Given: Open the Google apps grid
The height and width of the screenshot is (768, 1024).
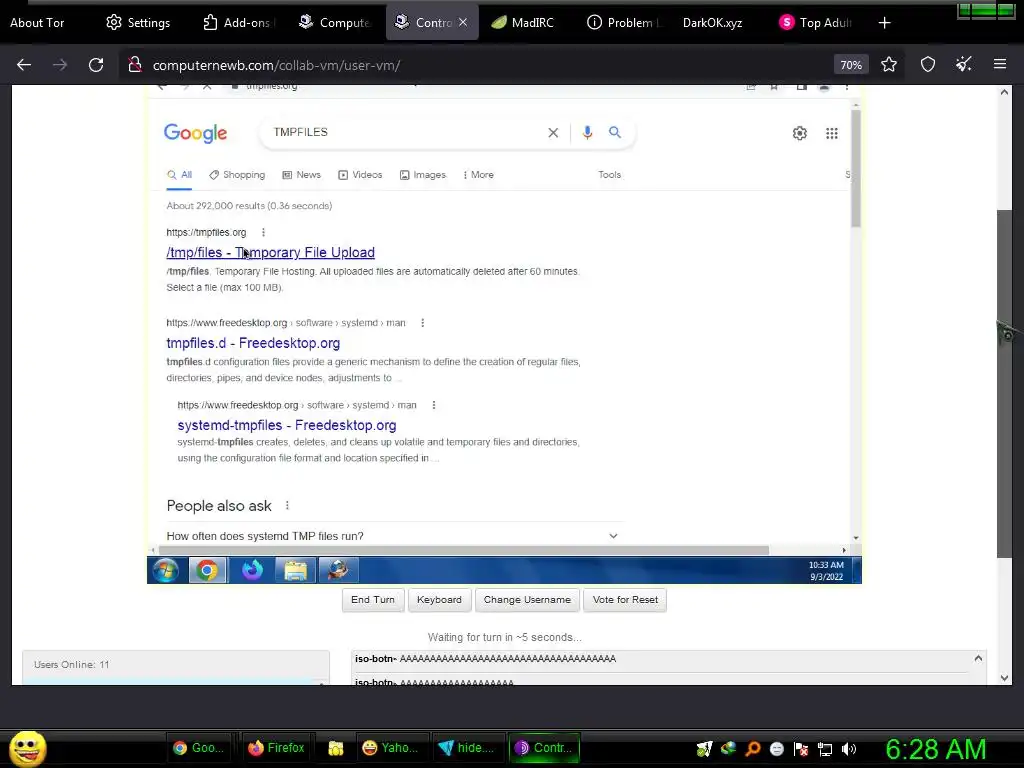Looking at the screenshot, I should (831, 133).
